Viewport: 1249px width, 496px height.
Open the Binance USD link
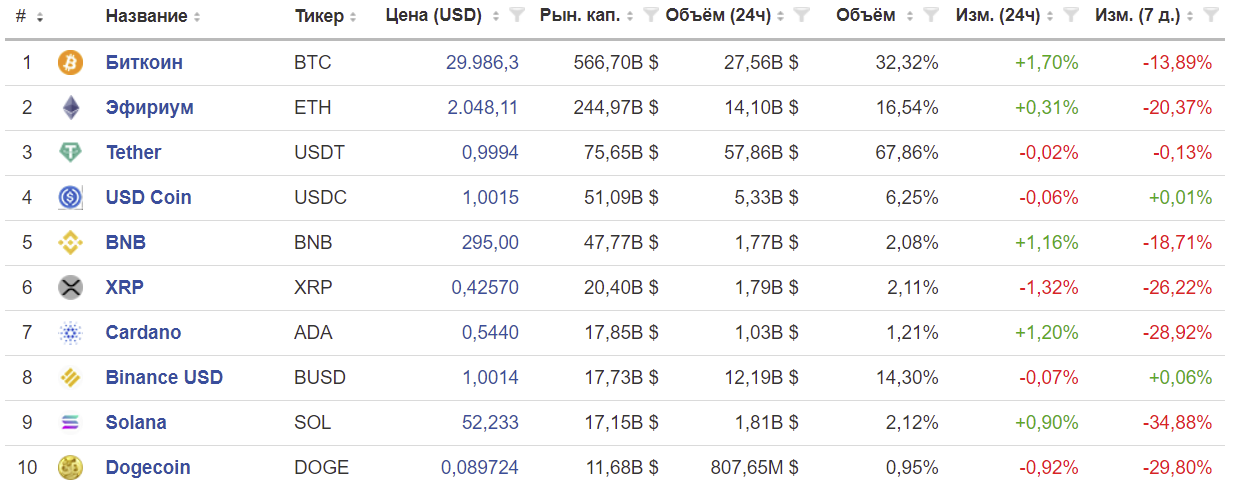(x=164, y=378)
